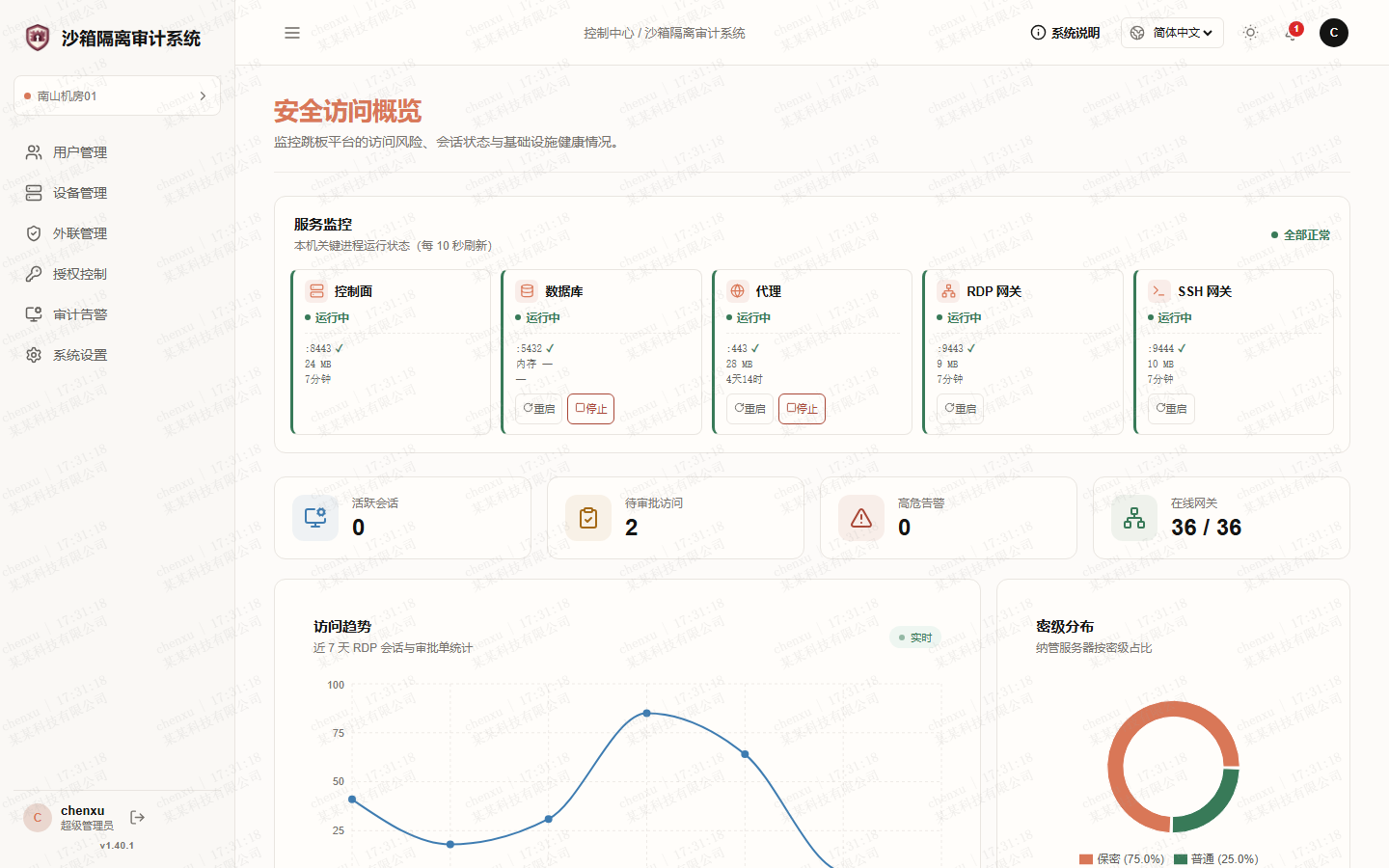Open 授权控制 menu
The height and width of the screenshot is (868, 1389).
(x=117, y=274)
